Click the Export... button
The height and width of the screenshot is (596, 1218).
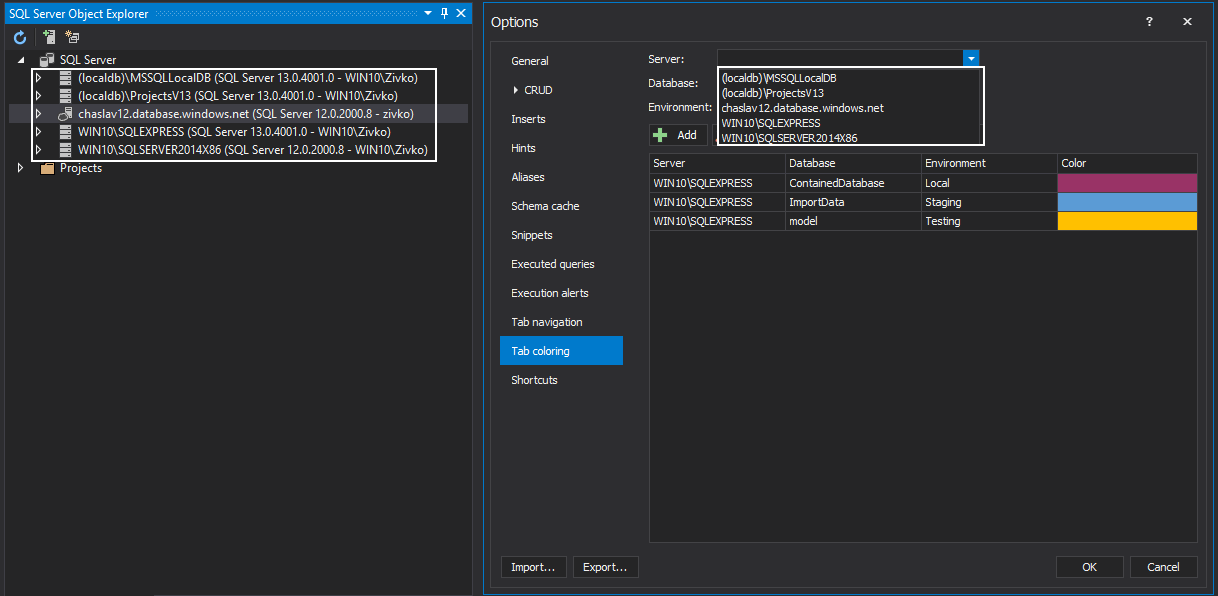point(605,567)
